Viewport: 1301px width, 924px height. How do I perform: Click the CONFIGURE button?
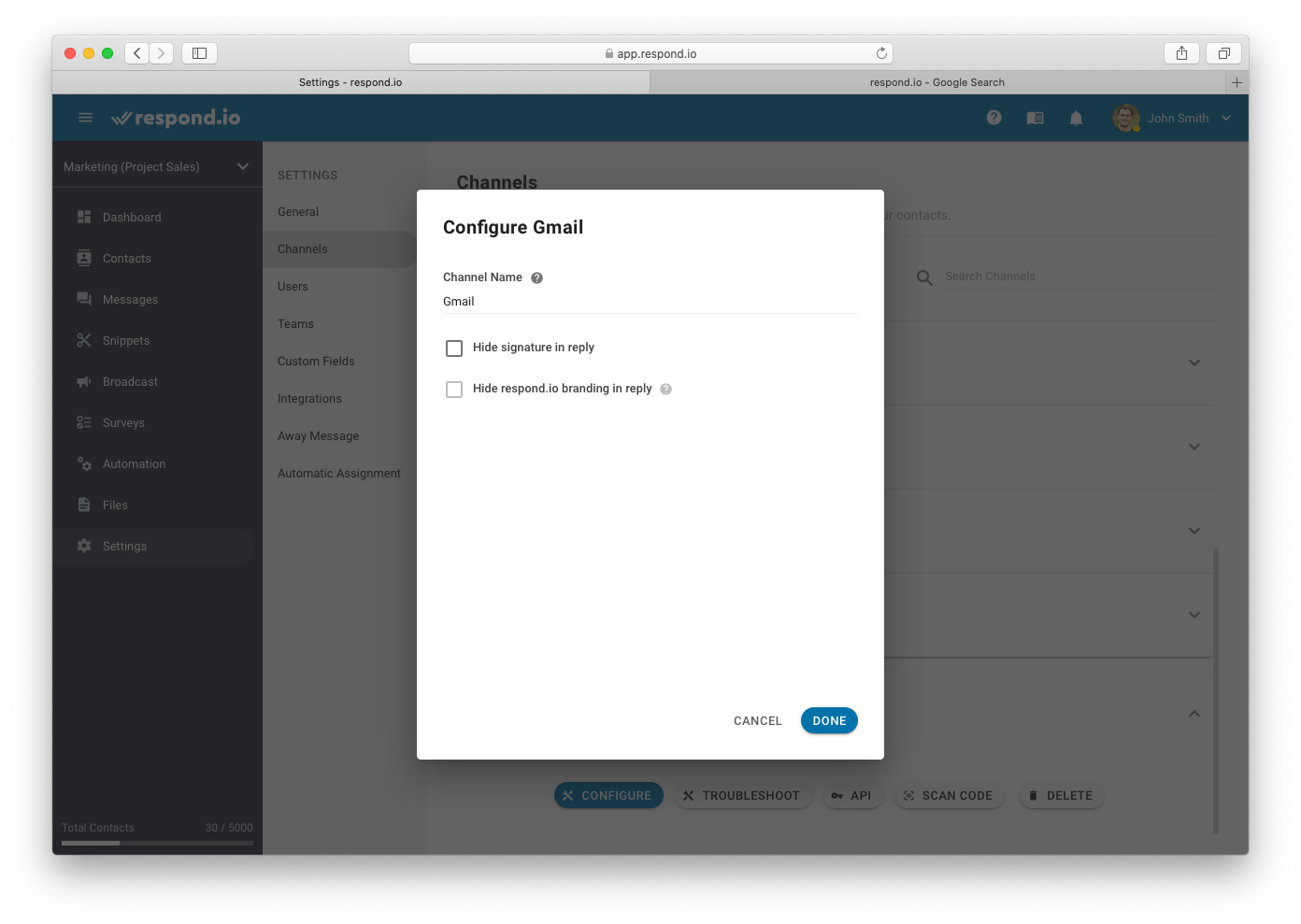[x=608, y=795]
